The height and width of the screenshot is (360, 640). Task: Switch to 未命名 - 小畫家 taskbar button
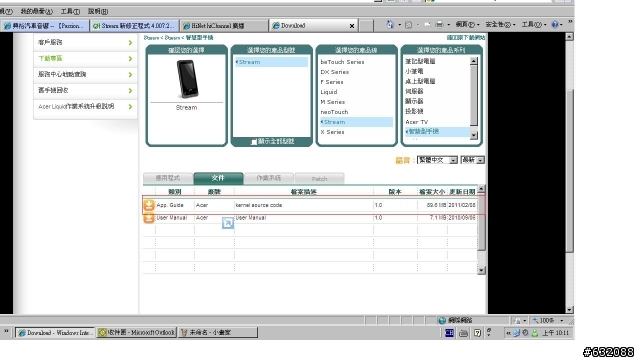click(x=218, y=333)
